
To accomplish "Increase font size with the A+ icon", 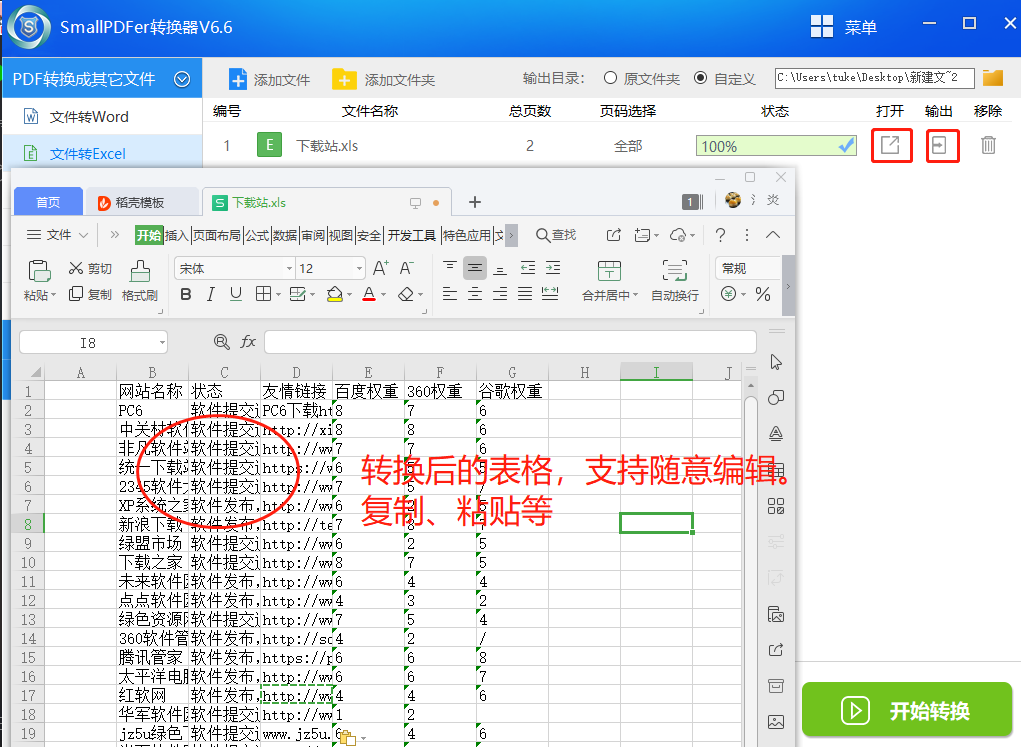I will (x=381, y=268).
